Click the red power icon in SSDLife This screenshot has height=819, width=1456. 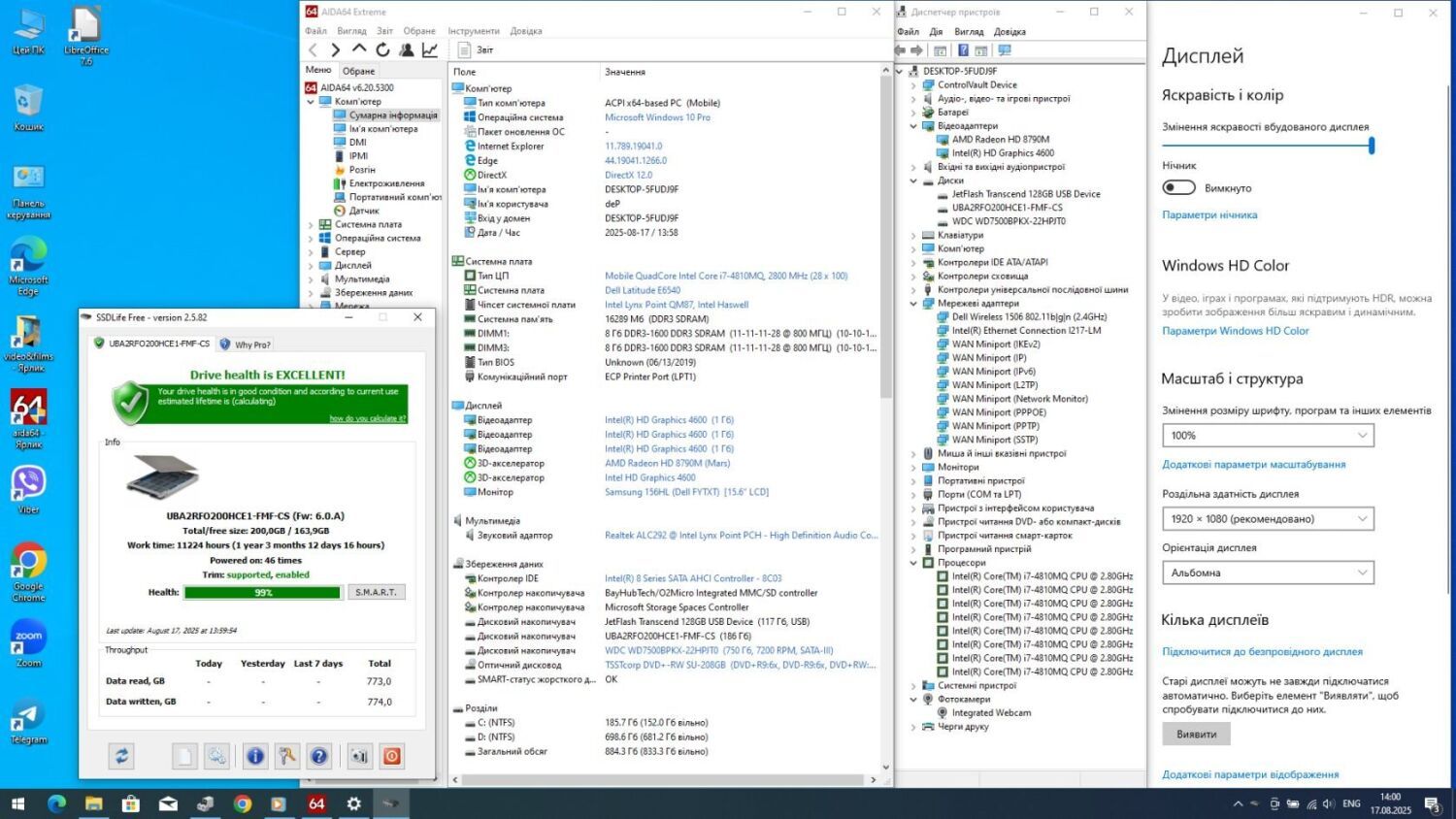(392, 756)
